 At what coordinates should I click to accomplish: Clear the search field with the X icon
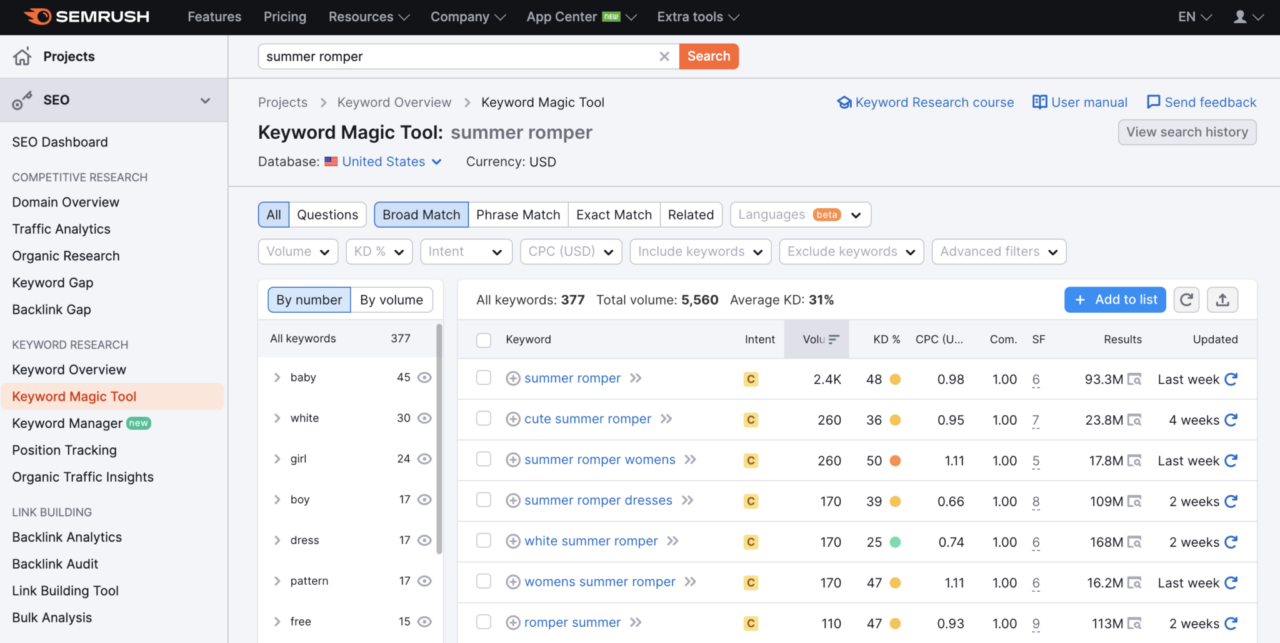[664, 57]
